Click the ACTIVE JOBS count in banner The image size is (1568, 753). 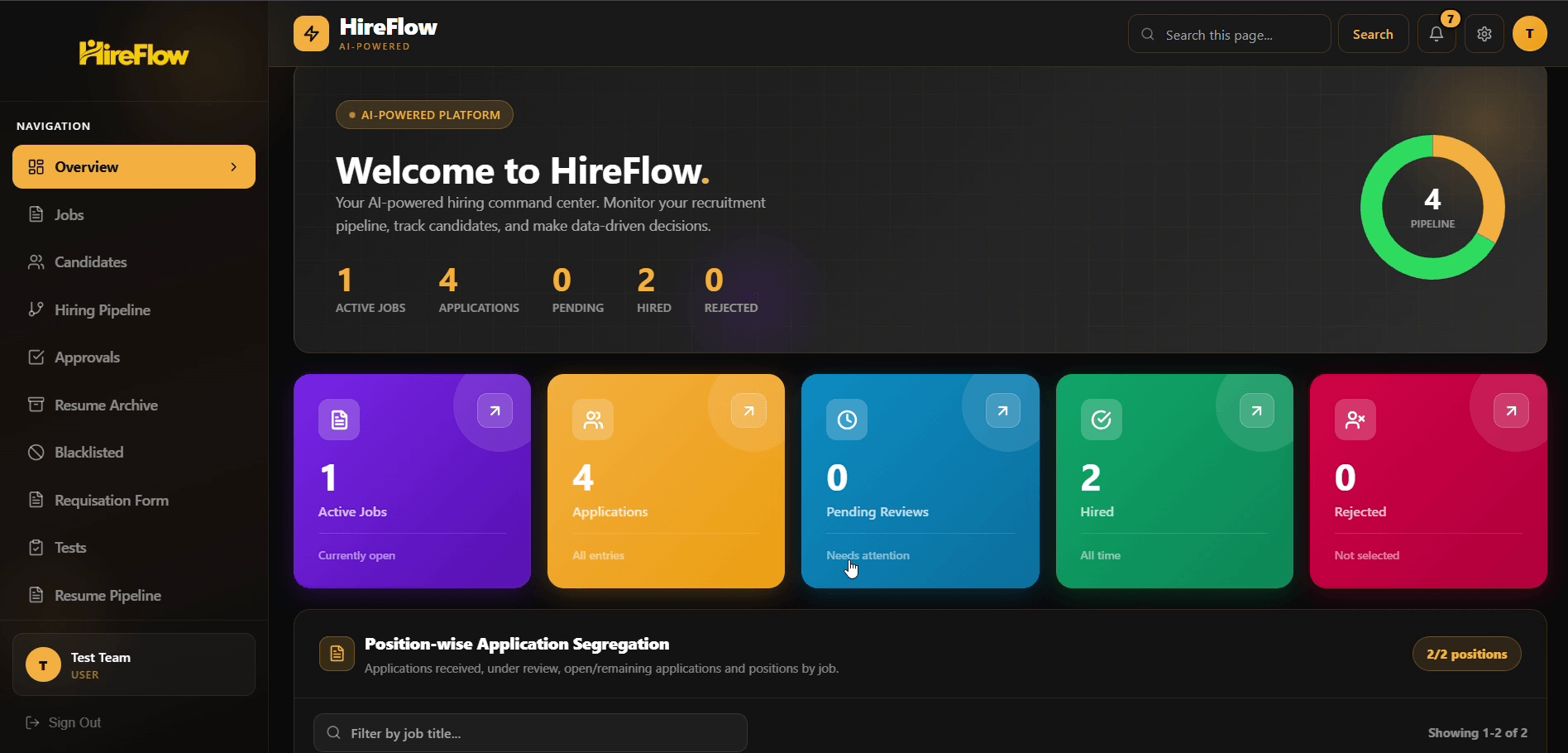pyautogui.click(x=370, y=289)
